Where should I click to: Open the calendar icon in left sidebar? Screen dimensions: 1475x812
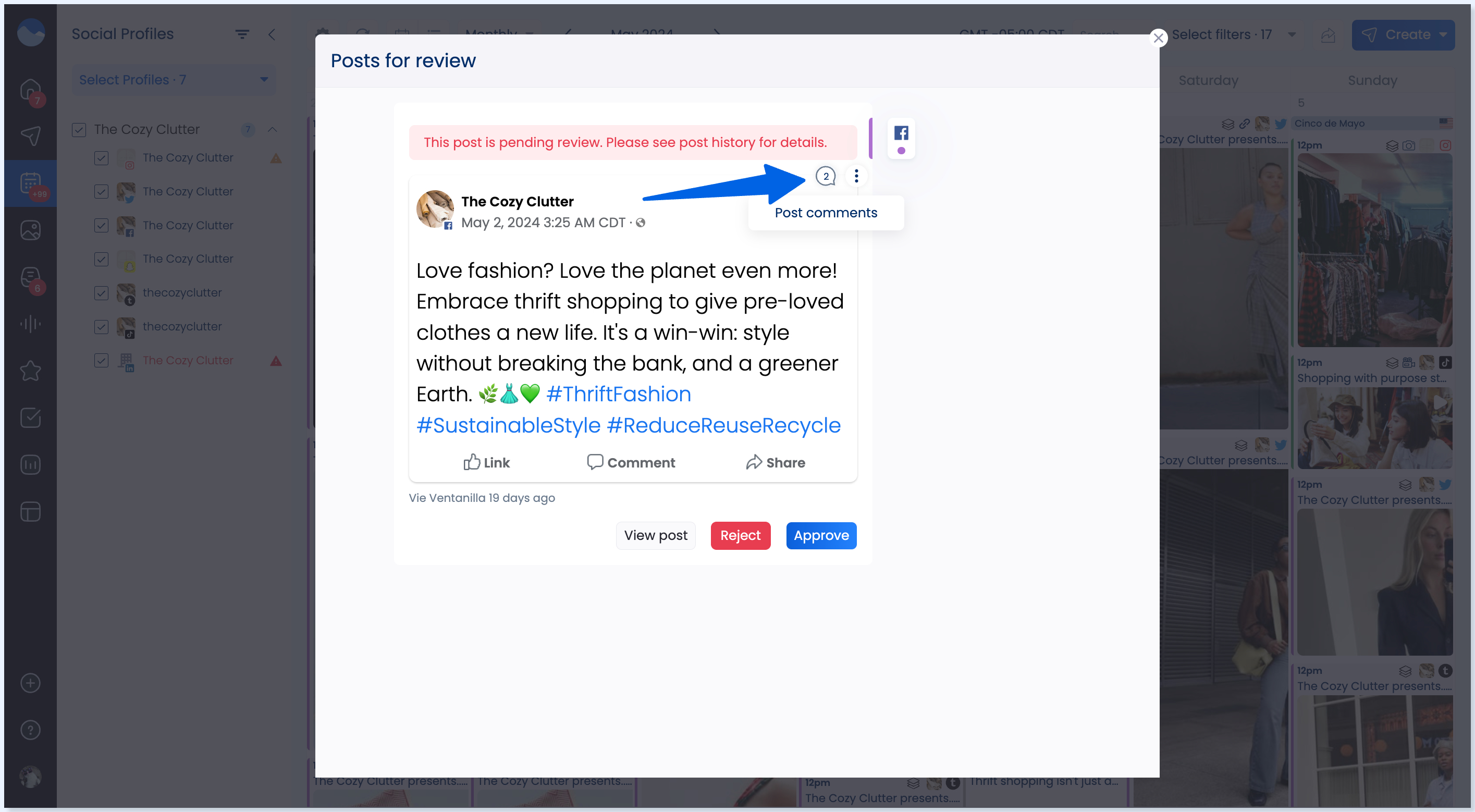(30, 184)
